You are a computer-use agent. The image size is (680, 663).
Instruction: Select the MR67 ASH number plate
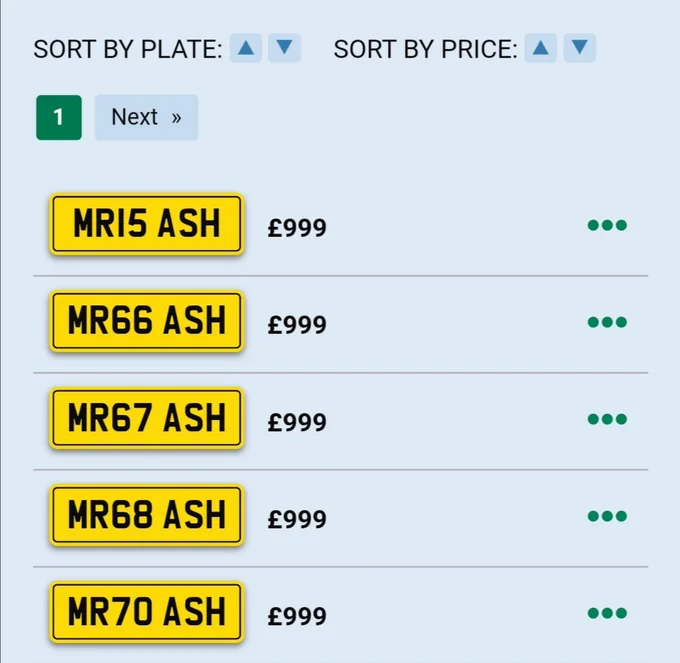pyautogui.click(x=147, y=418)
